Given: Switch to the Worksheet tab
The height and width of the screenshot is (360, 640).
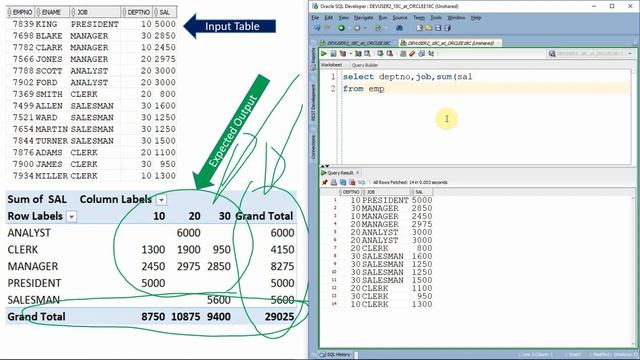Looking at the screenshot, I should click(x=331, y=65).
